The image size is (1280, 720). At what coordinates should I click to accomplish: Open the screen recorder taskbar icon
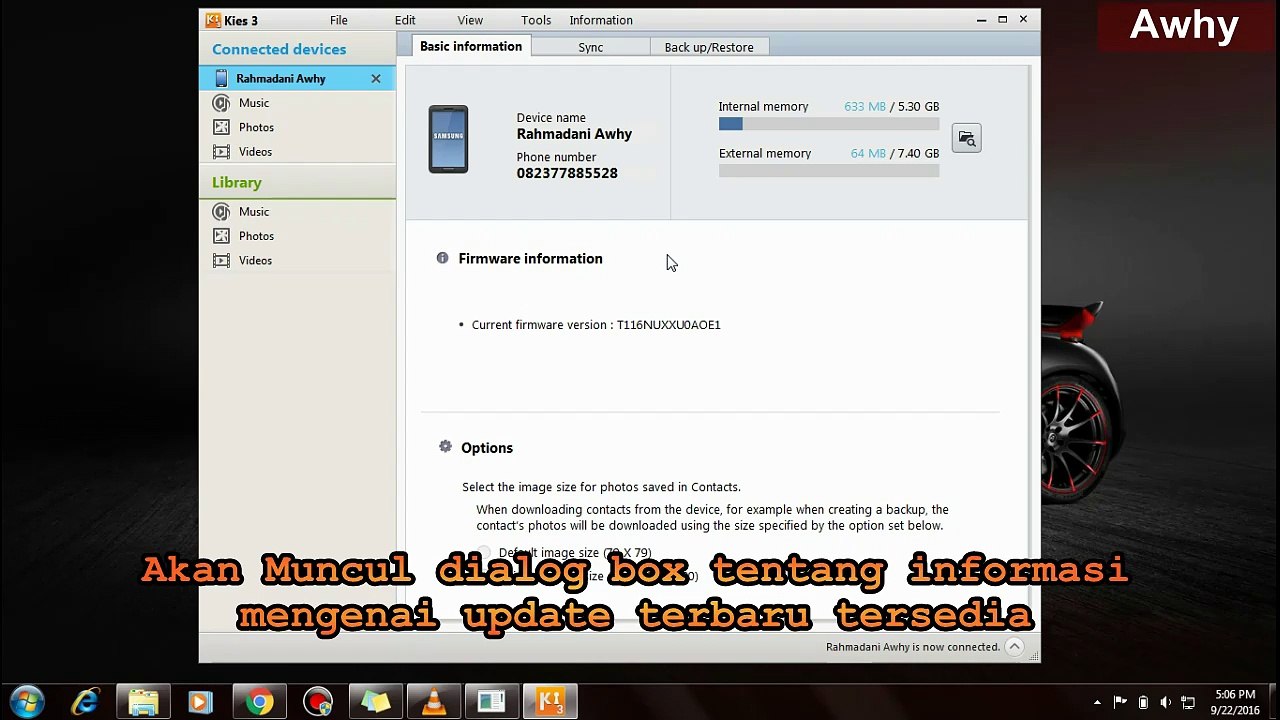(318, 702)
